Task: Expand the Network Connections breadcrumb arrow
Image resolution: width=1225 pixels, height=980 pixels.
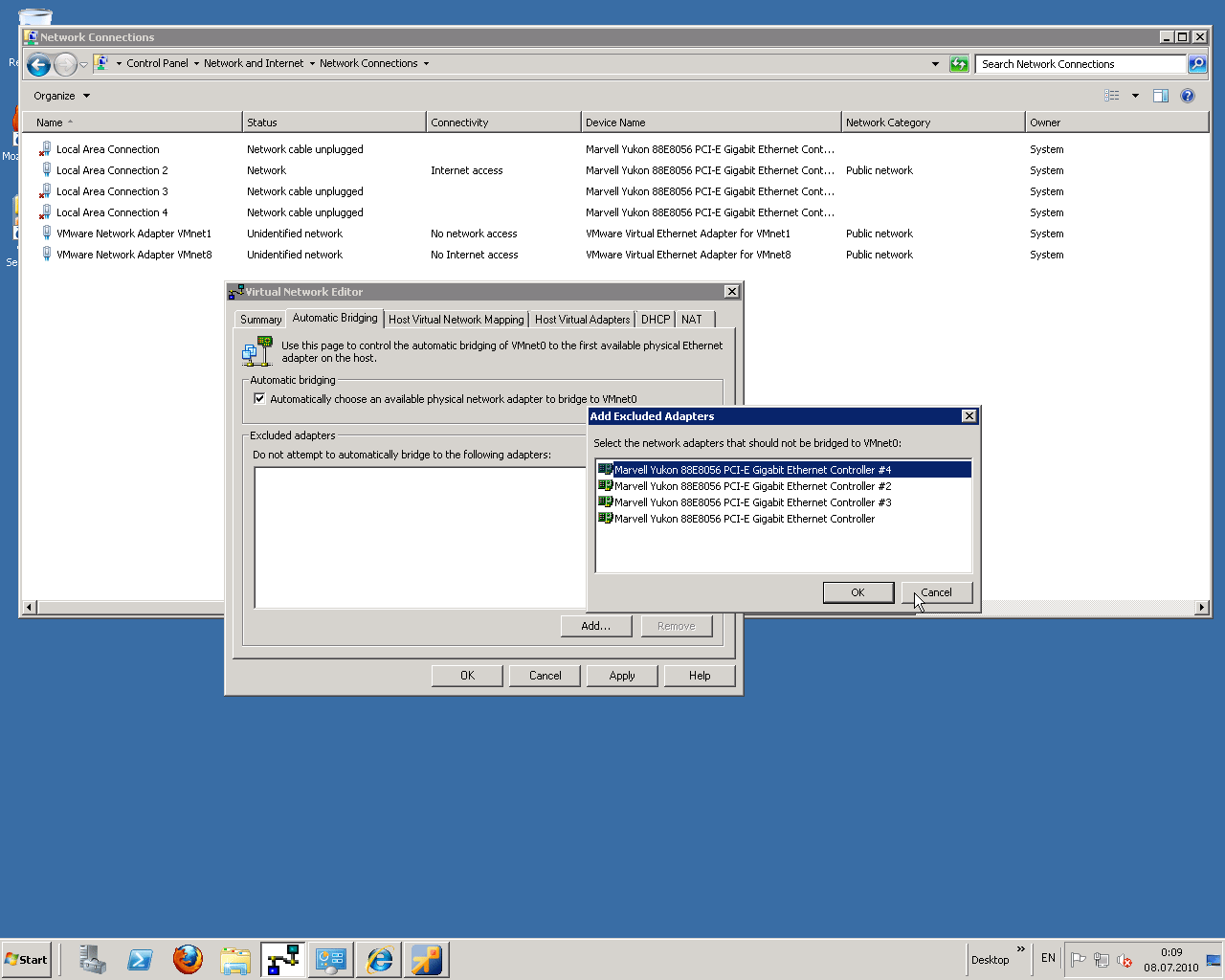Action: point(426,64)
